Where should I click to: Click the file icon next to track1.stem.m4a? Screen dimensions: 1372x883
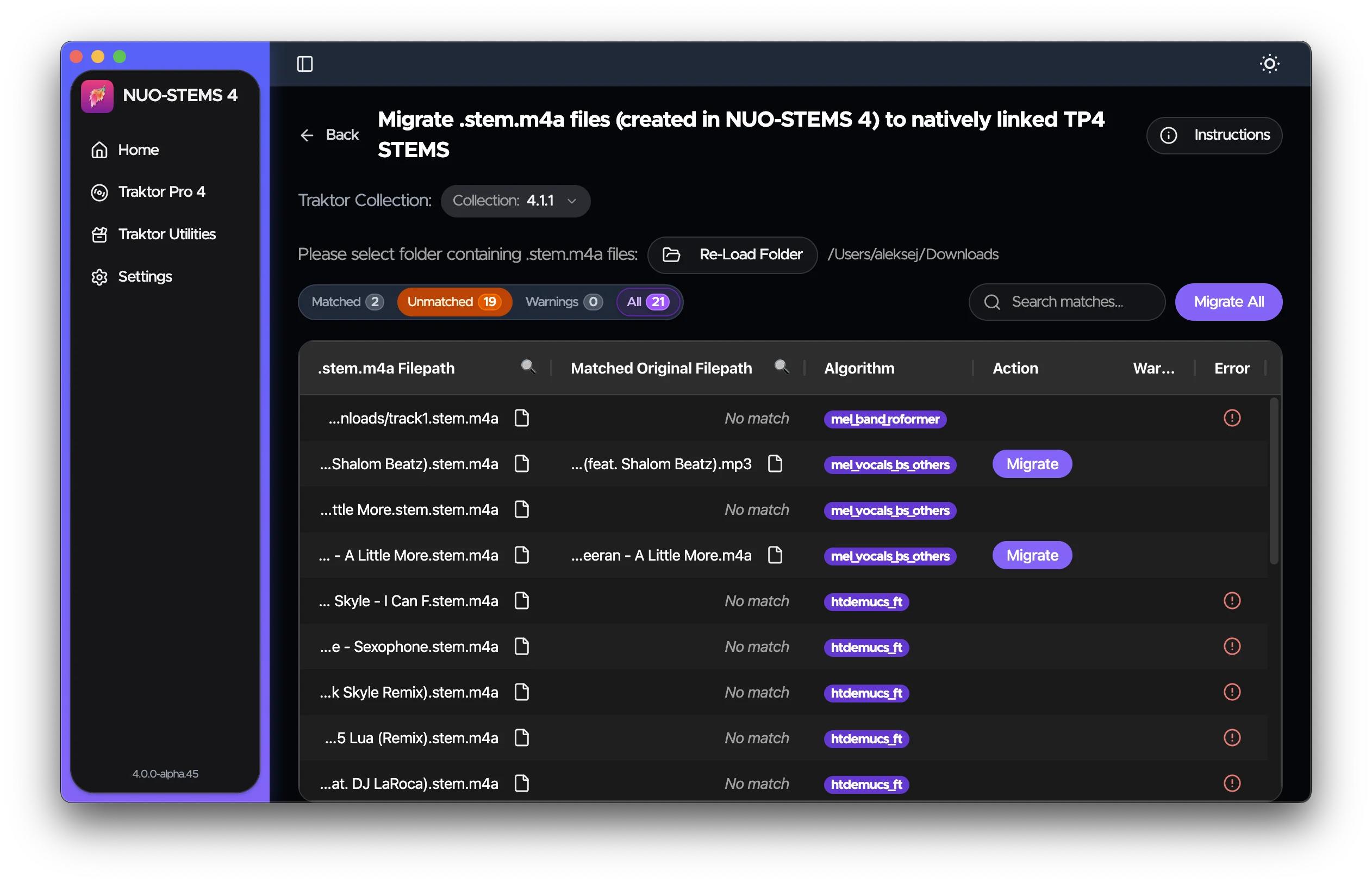pyautogui.click(x=521, y=418)
